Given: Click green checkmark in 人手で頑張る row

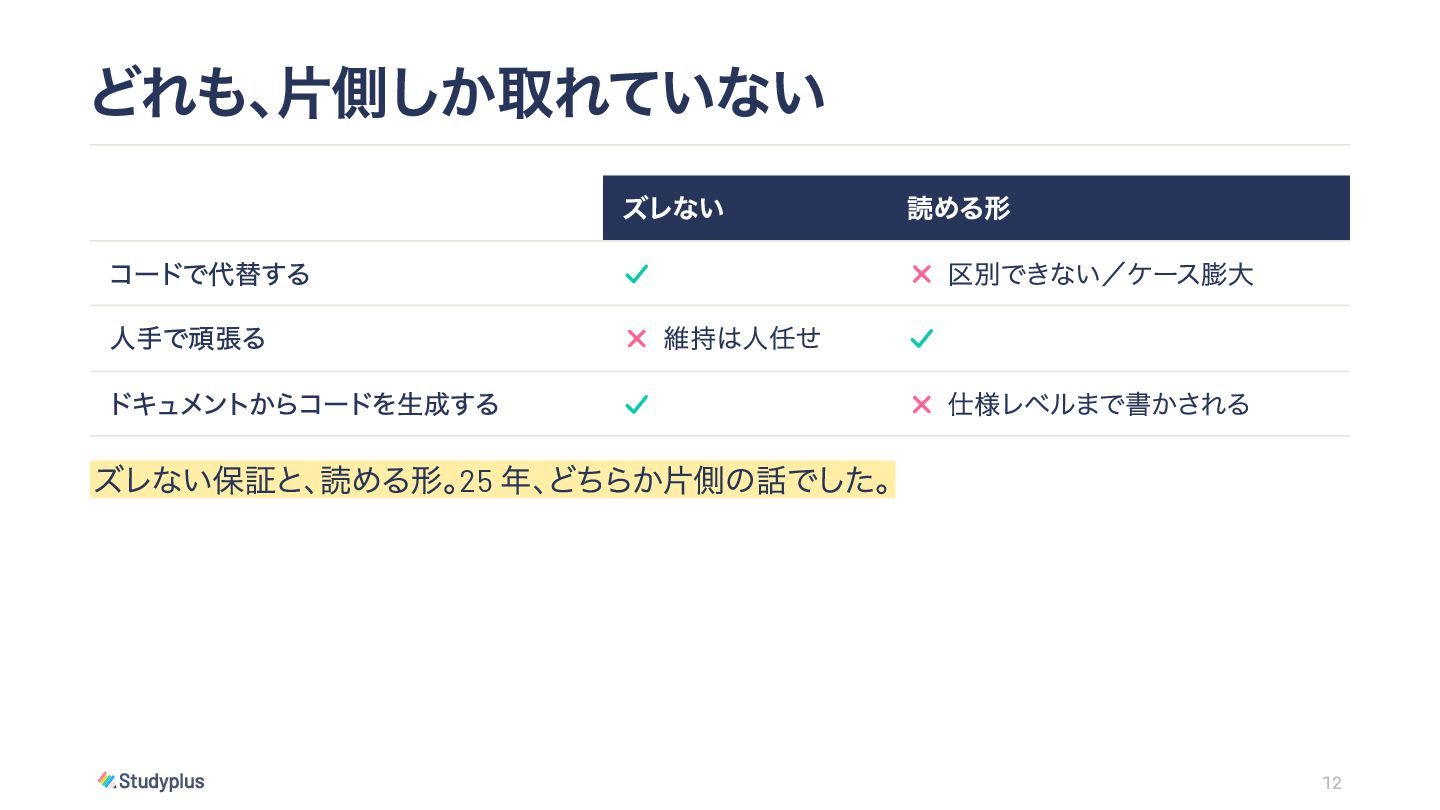Looking at the screenshot, I should coord(921,339).
